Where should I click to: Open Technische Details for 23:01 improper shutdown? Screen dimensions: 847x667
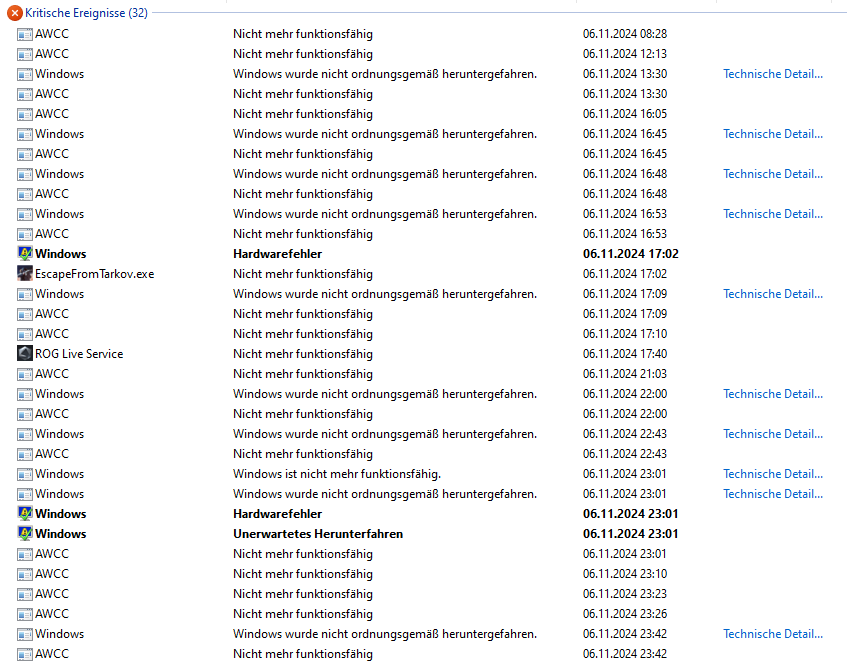coord(773,493)
